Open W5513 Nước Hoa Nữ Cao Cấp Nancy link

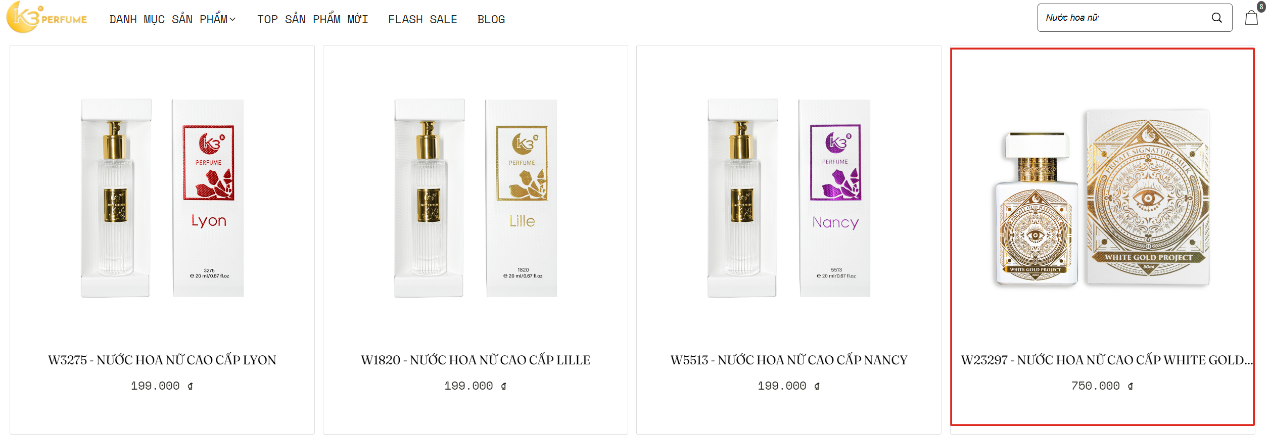789,360
